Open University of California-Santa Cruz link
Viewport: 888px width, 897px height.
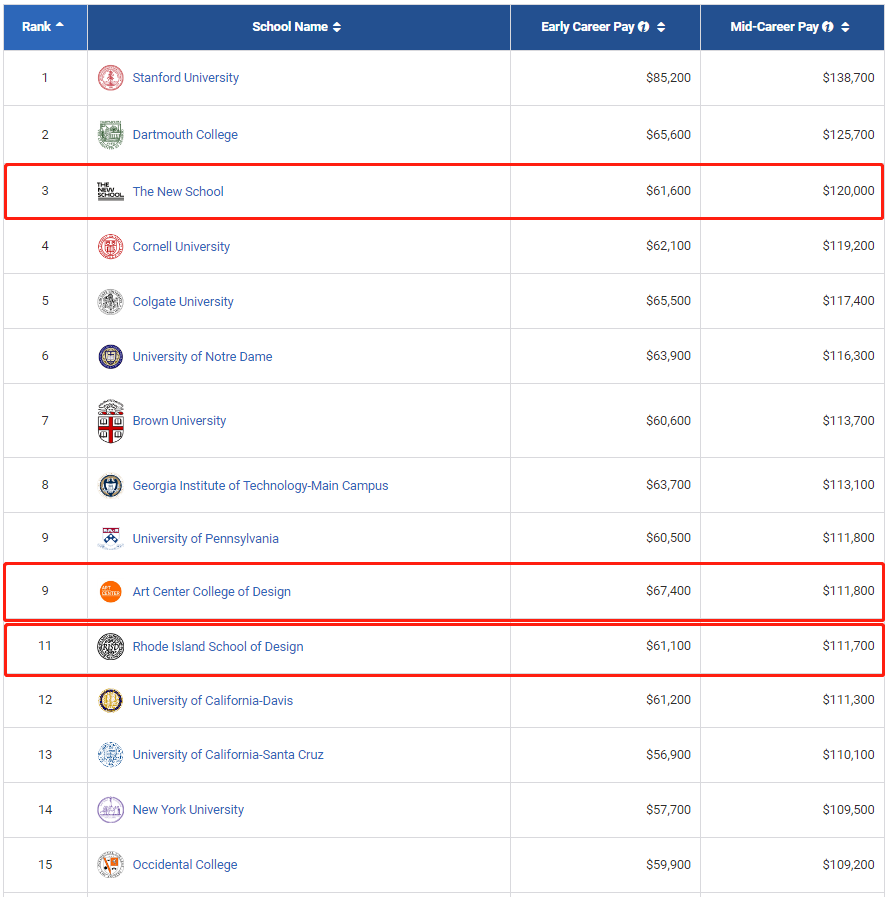click(x=228, y=755)
